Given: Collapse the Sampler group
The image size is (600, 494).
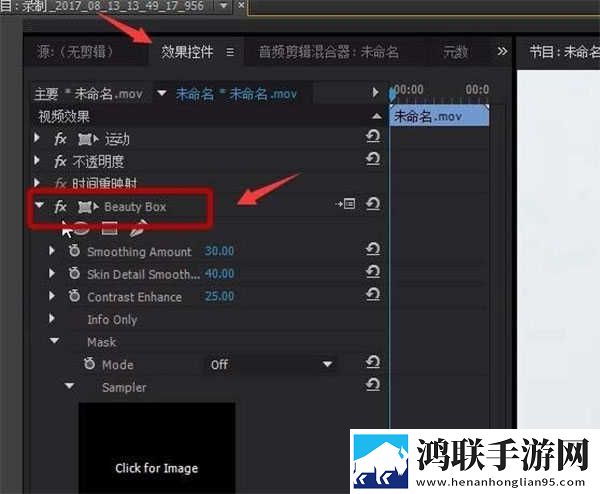Looking at the screenshot, I should click(x=69, y=386).
